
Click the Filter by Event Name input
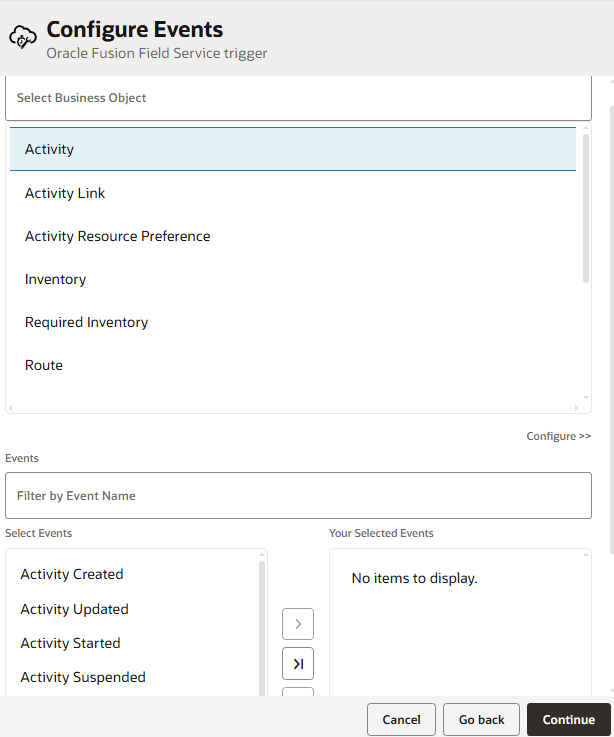(x=298, y=495)
